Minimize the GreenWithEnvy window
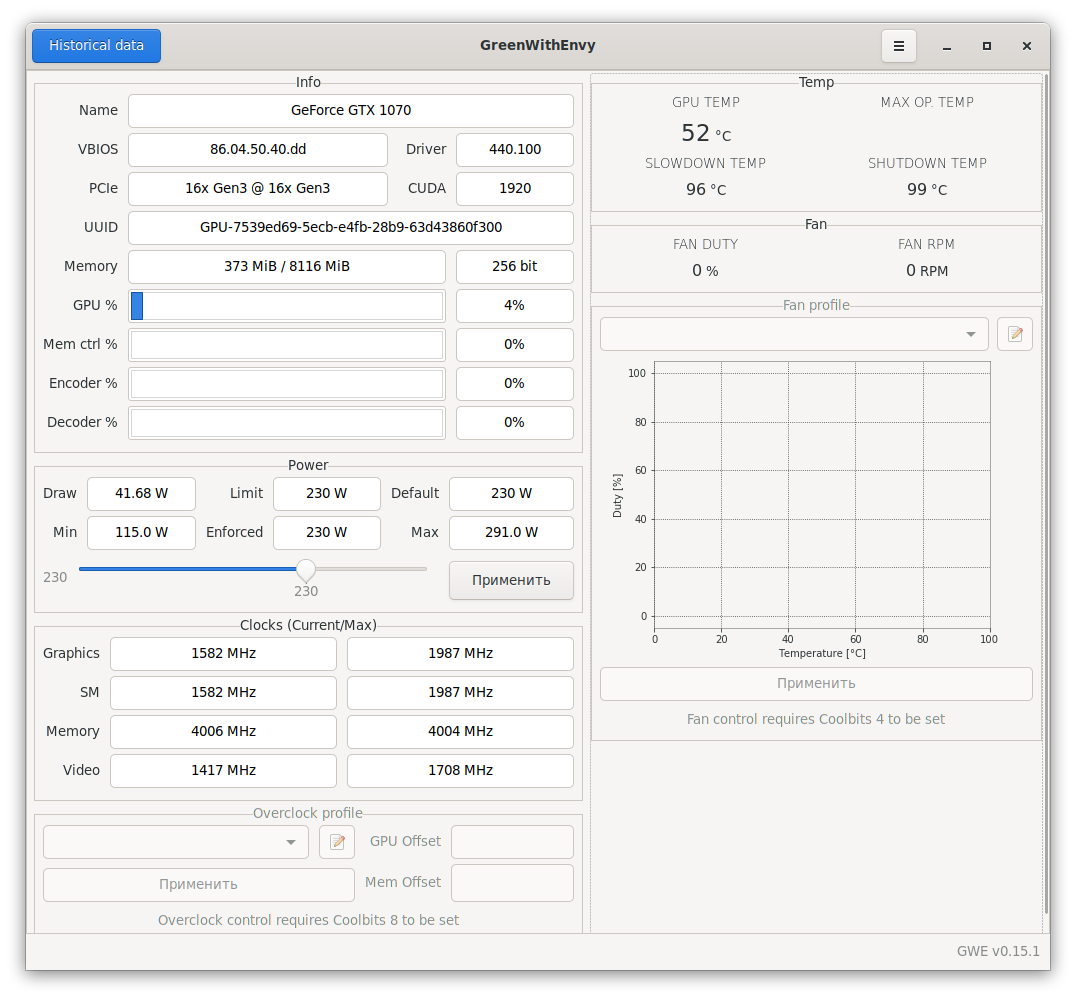This screenshot has height=999, width=1076. pos(947,46)
